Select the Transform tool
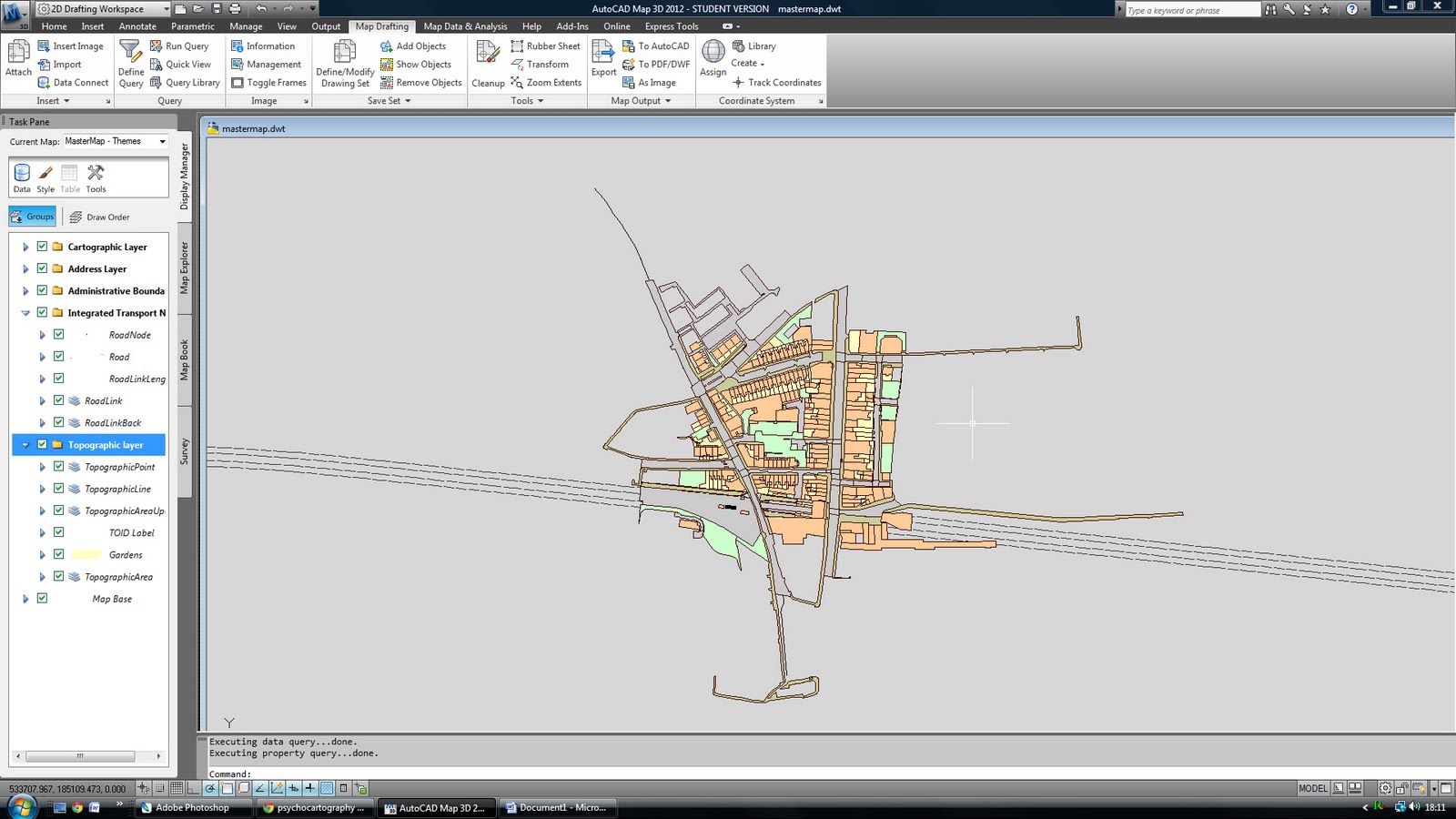 543,64
